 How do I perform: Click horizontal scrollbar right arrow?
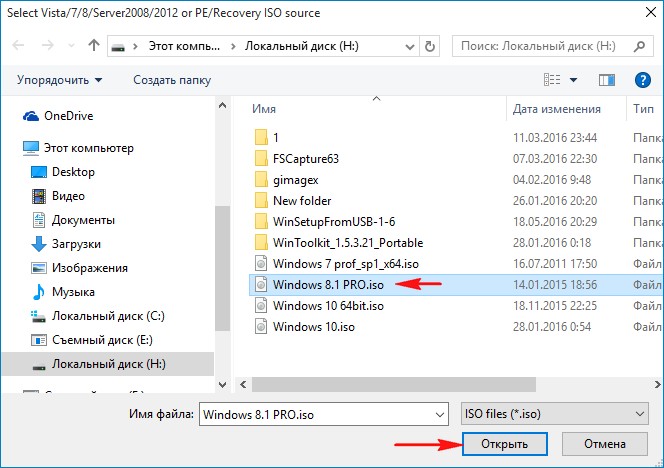pos(657,385)
